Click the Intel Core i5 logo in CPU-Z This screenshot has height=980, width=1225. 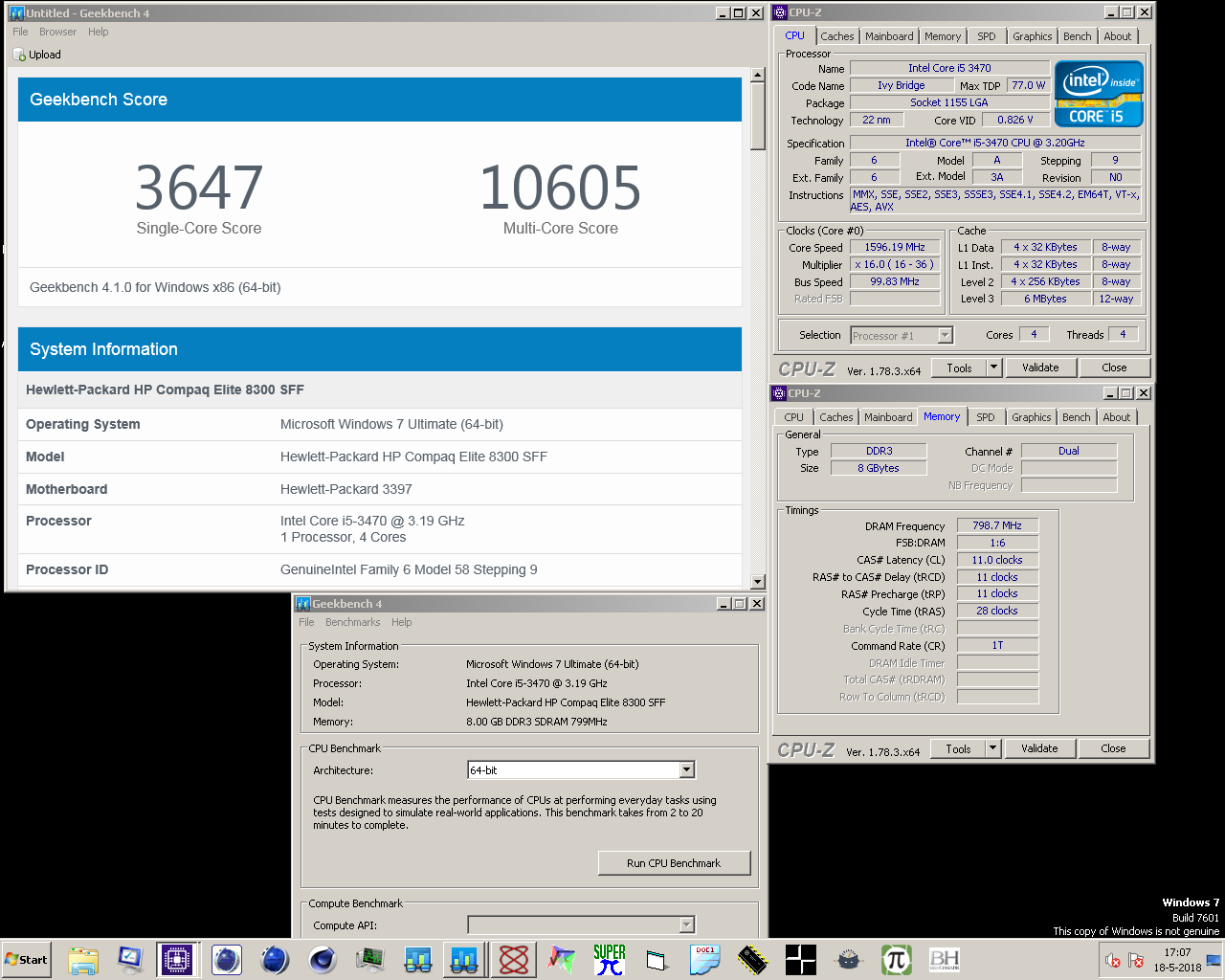click(x=1099, y=94)
